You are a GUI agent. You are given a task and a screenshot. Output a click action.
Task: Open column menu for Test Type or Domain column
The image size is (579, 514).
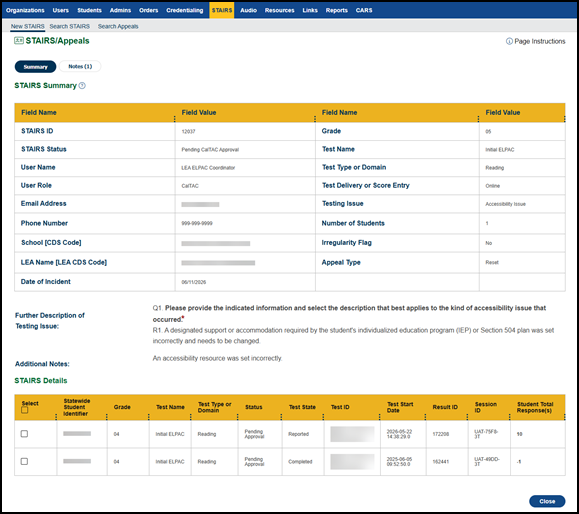tap(237, 417)
